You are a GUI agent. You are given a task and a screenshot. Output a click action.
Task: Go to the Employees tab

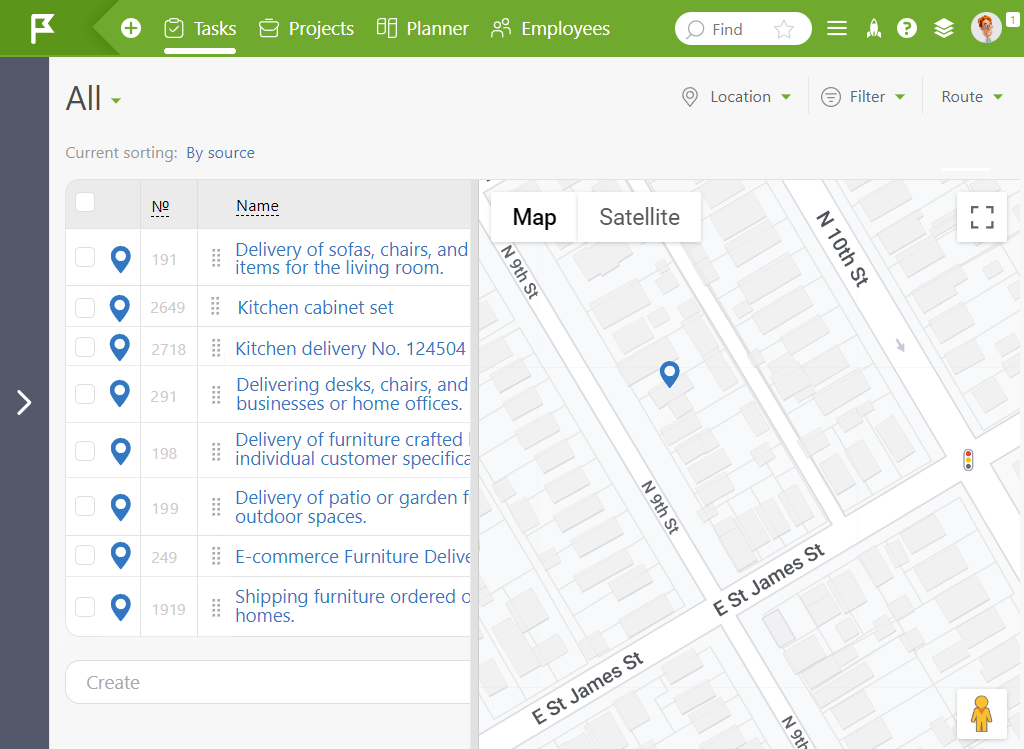(x=550, y=29)
